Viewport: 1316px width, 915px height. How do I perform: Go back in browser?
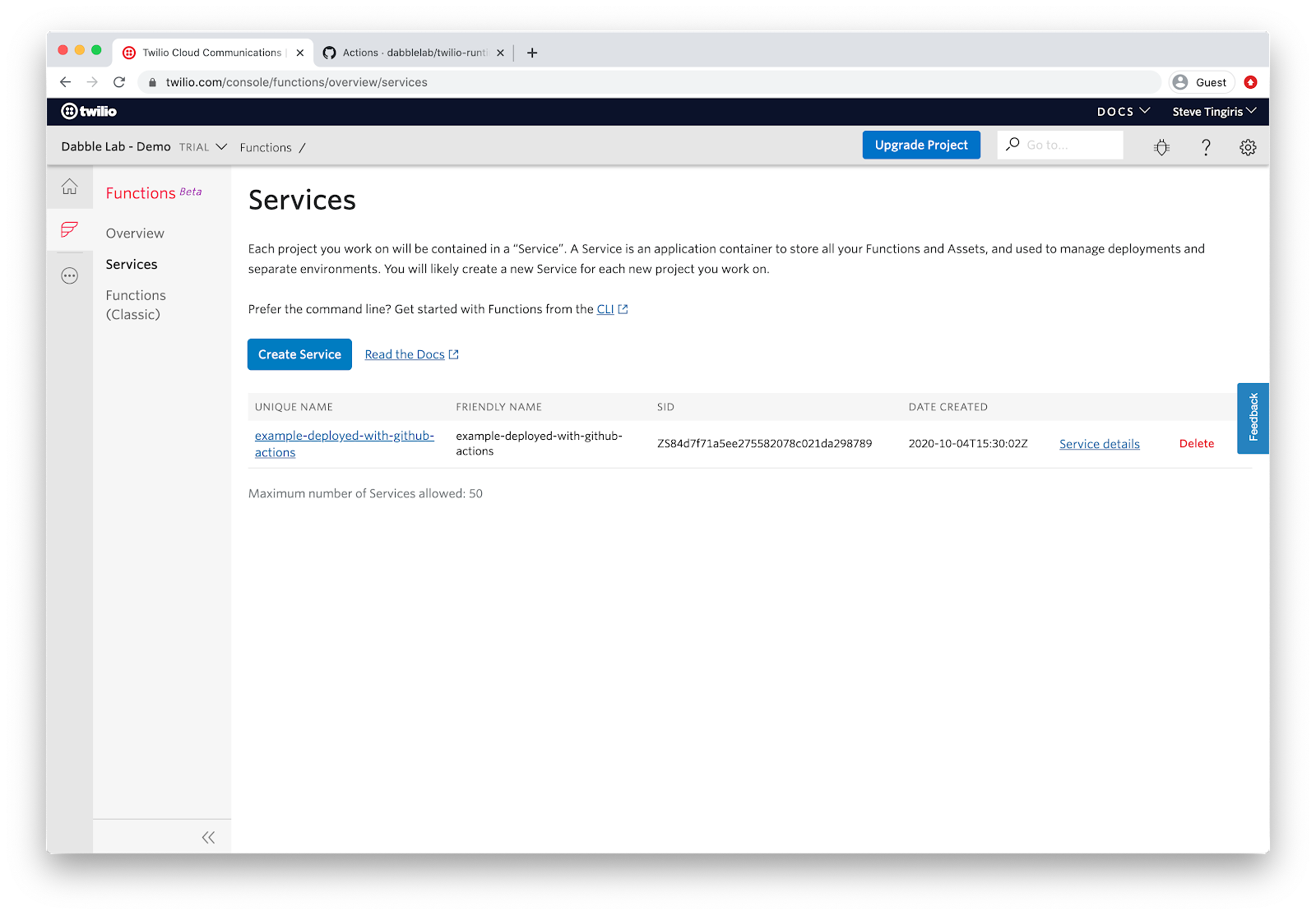pyautogui.click(x=66, y=82)
